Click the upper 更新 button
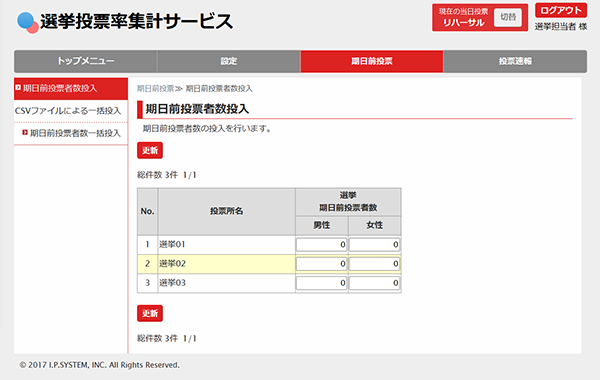Viewport: 600px width, 380px height. [x=150, y=150]
